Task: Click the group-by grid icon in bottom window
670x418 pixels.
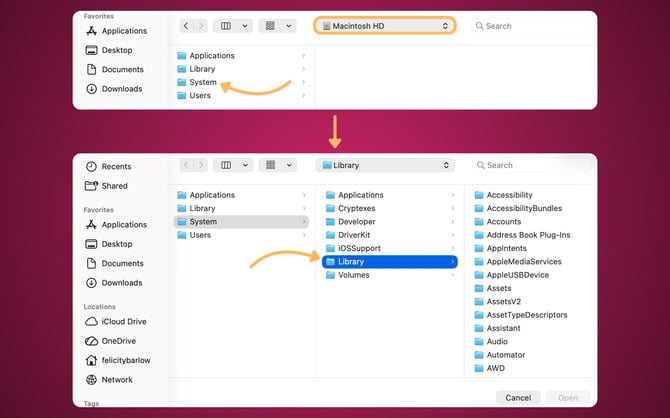Action: 270,165
